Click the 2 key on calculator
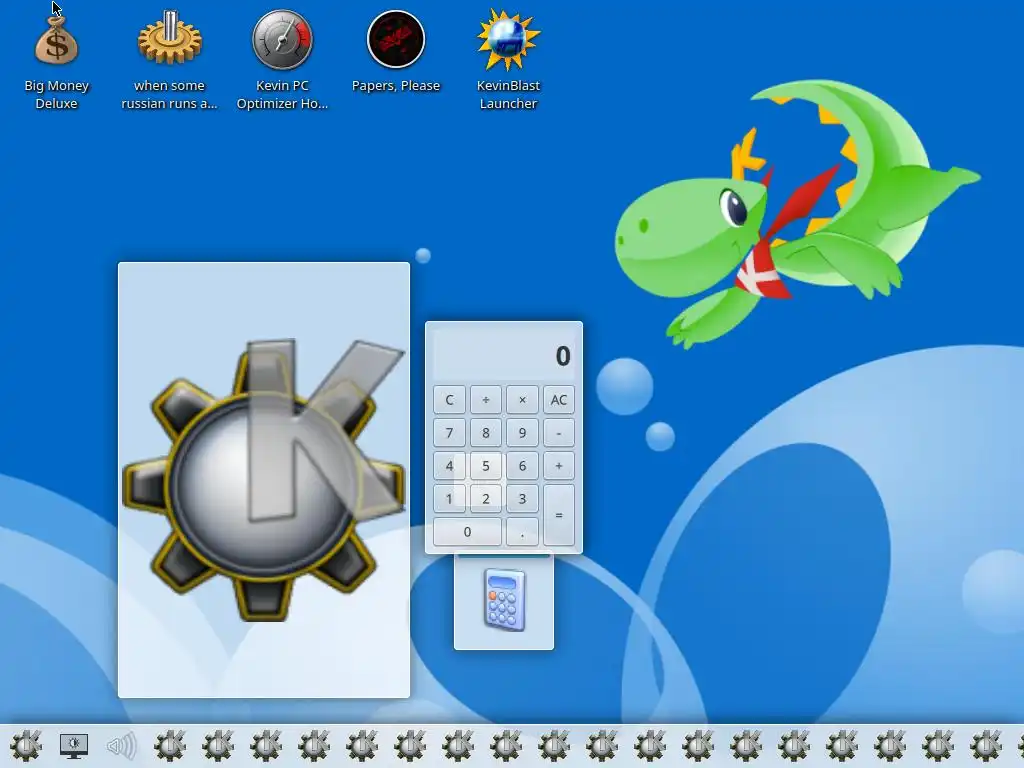The width and height of the screenshot is (1024, 768). point(485,499)
